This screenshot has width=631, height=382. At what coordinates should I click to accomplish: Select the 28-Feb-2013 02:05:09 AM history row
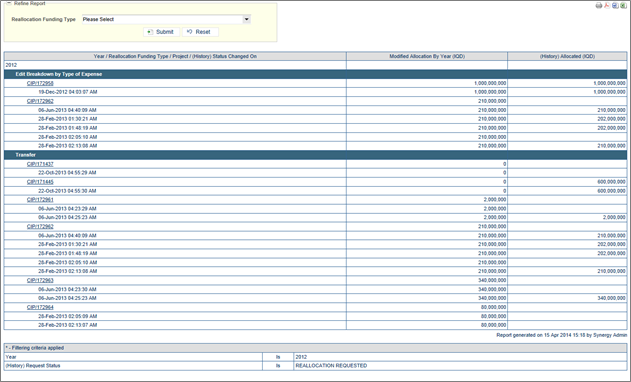click(x=316, y=316)
